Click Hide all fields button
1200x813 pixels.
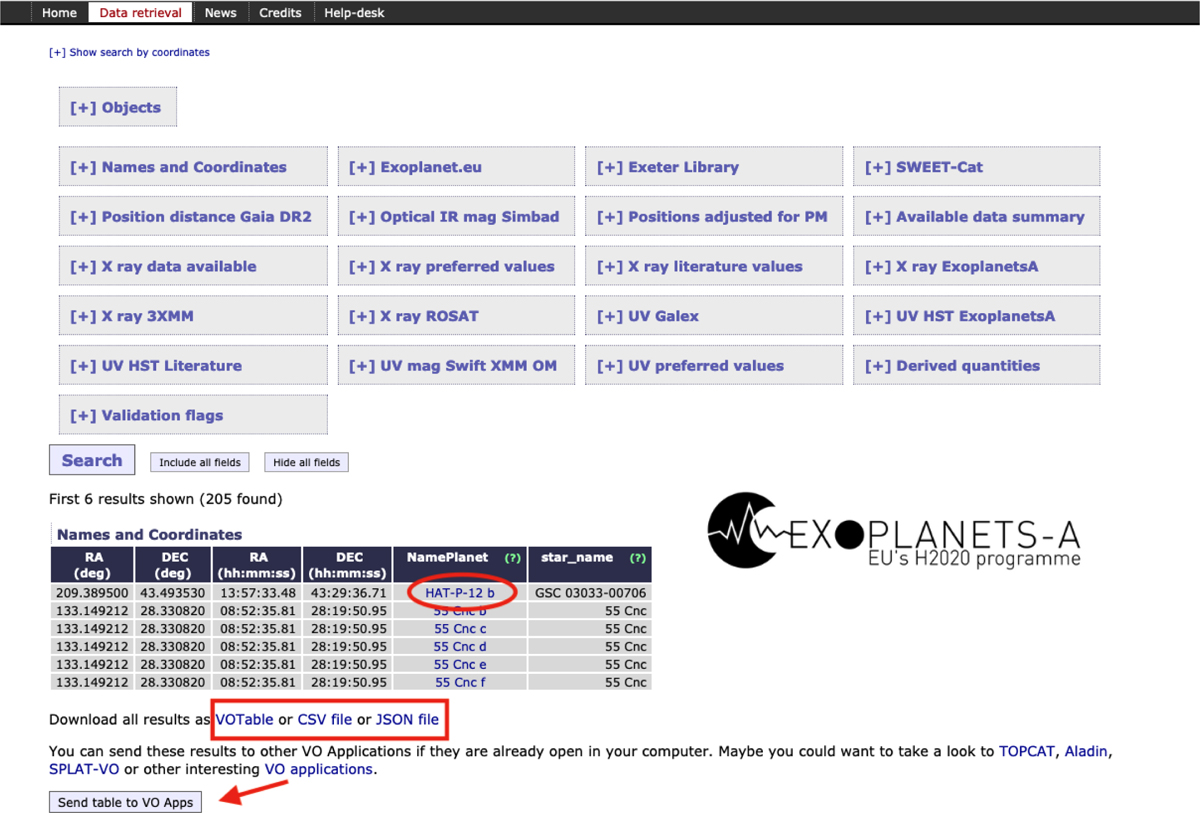pos(306,462)
